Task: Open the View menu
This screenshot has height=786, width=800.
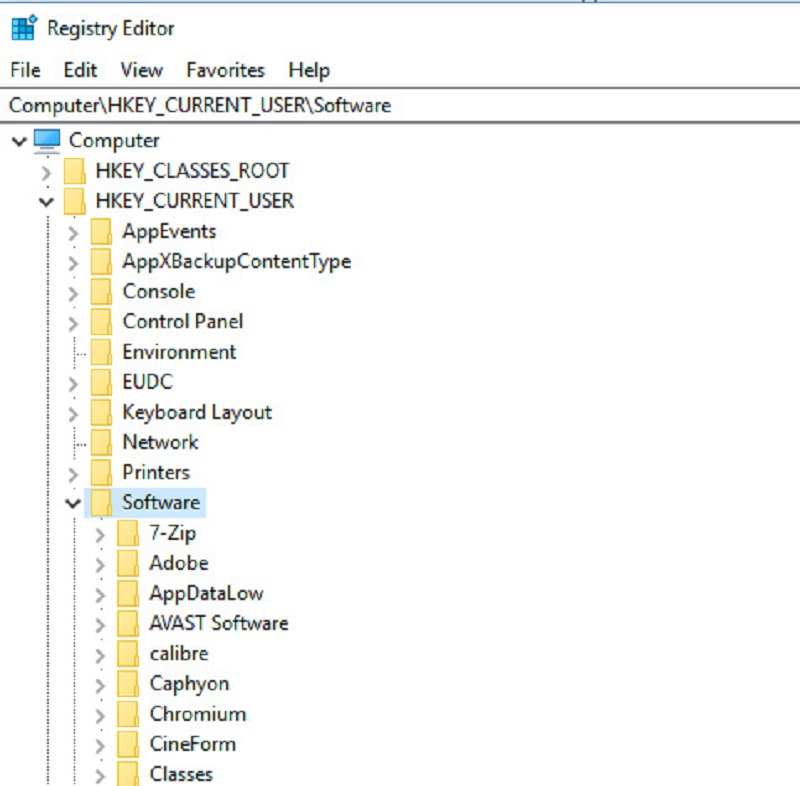Action: [142, 70]
